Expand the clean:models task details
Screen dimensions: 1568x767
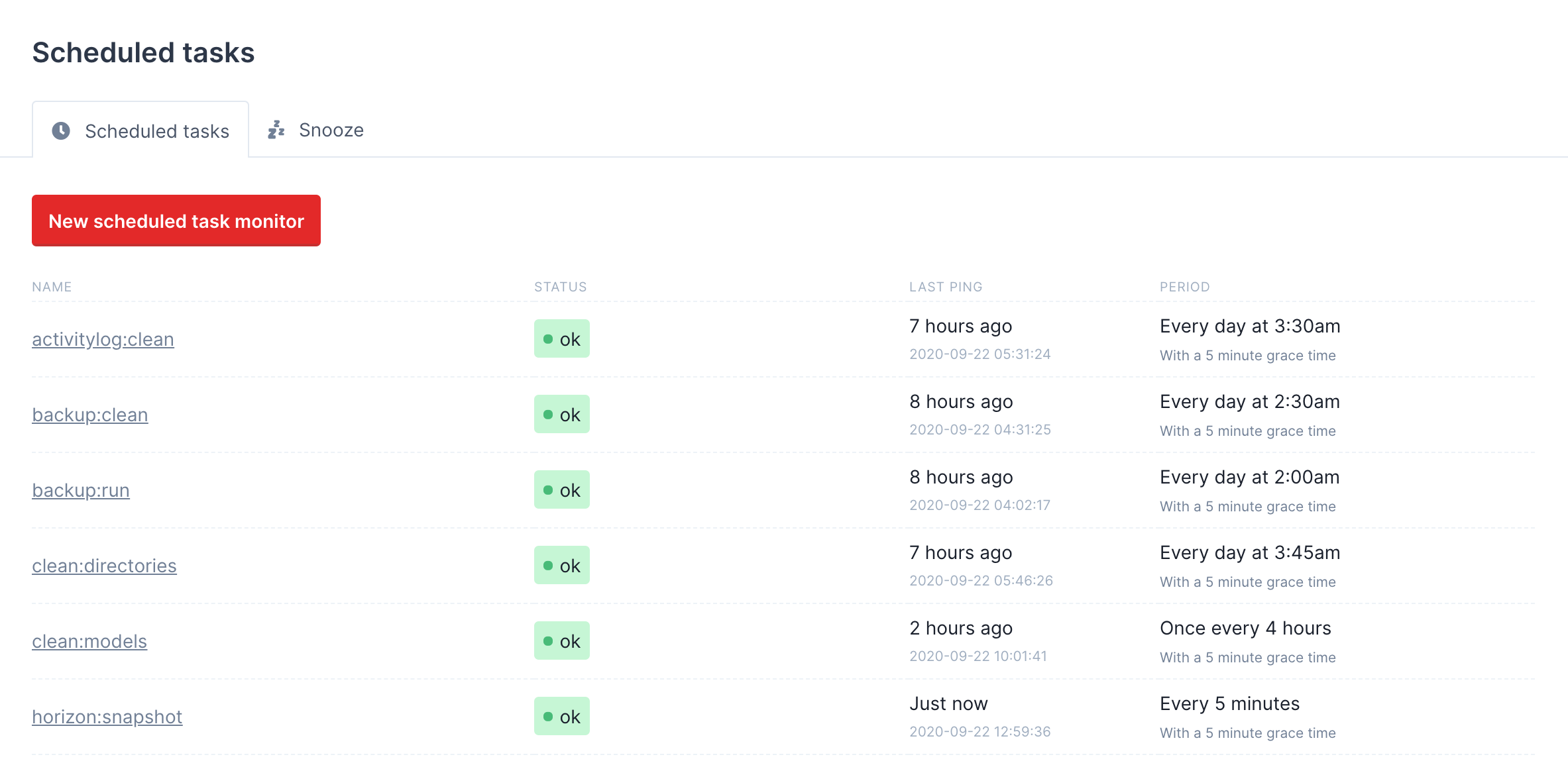(x=89, y=640)
